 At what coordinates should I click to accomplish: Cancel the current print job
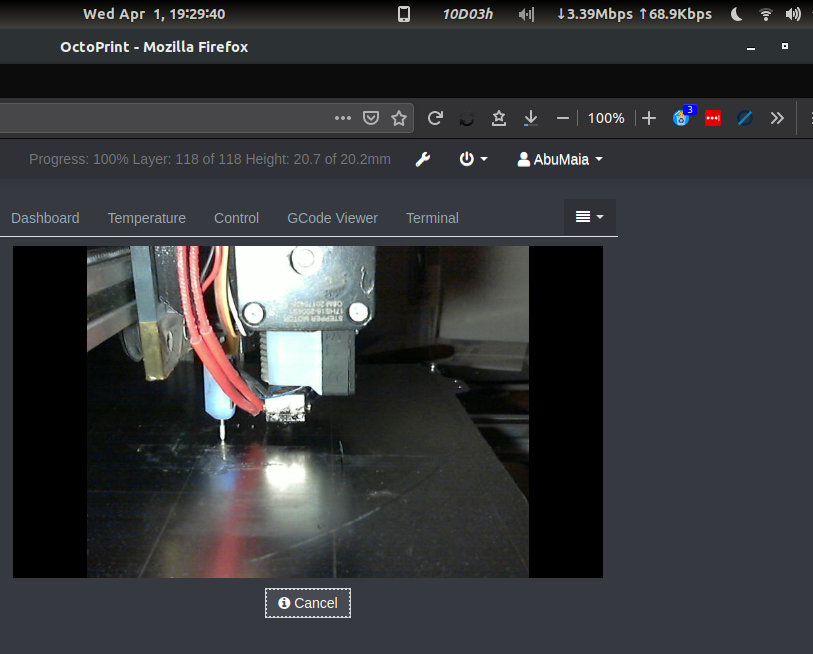[x=307, y=603]
